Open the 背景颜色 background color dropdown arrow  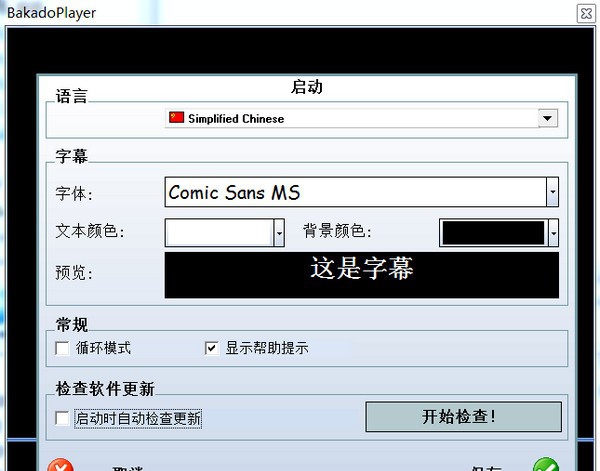553,233
